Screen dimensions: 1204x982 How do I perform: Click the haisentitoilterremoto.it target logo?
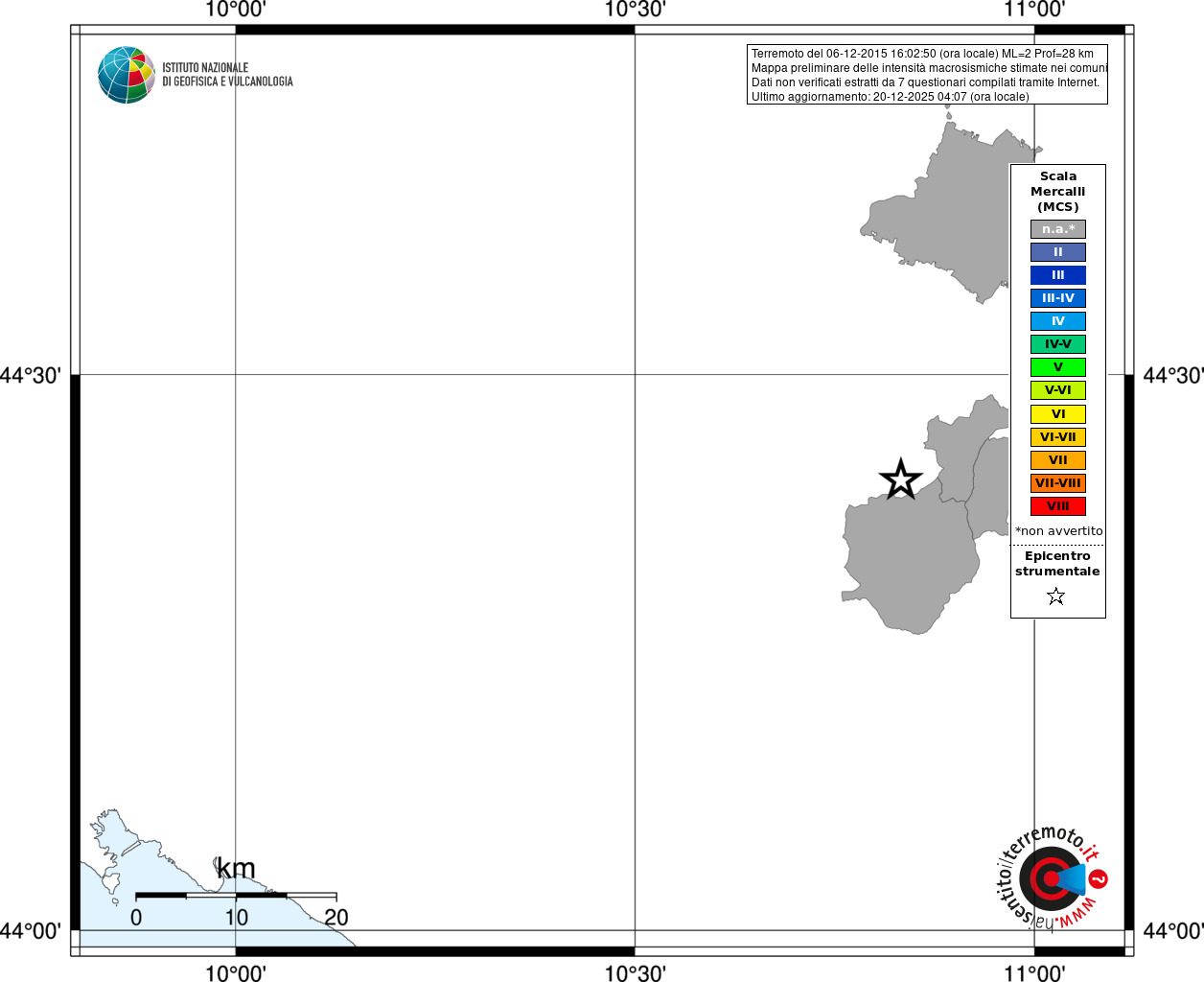[1052, 877]
